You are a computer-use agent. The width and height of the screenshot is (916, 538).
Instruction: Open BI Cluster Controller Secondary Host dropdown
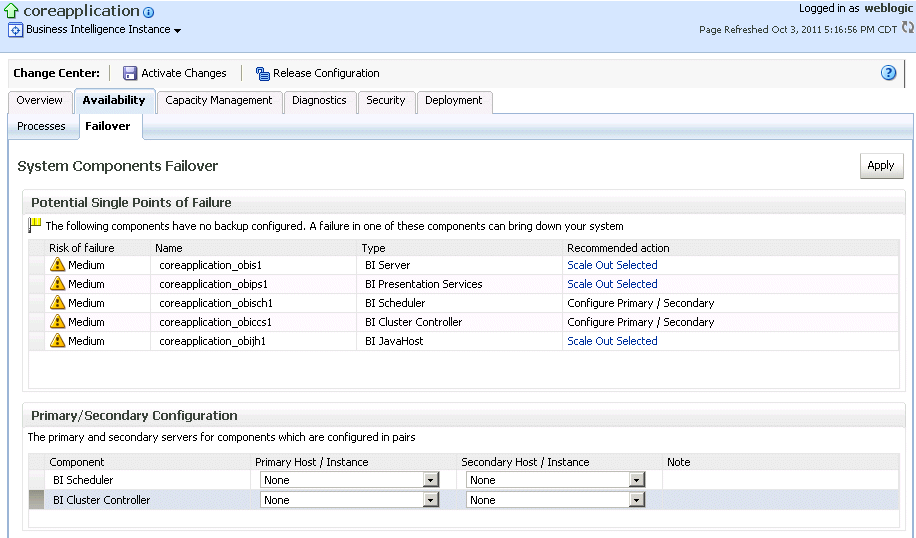point(637,500)
